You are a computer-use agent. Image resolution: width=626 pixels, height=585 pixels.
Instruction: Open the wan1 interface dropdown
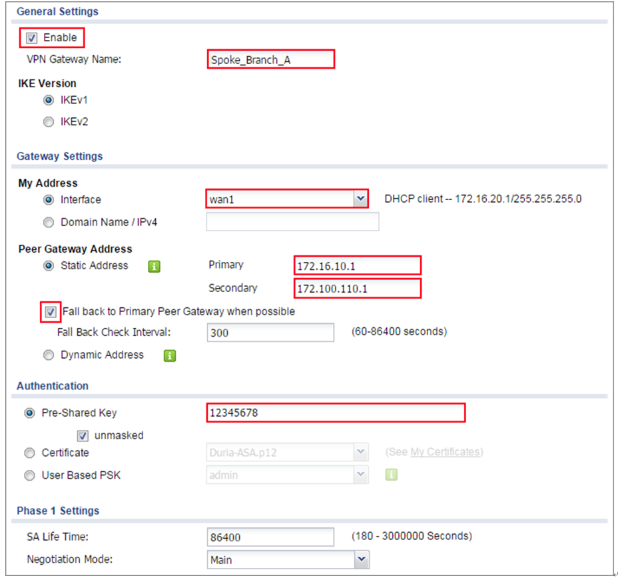pos(361,199)
